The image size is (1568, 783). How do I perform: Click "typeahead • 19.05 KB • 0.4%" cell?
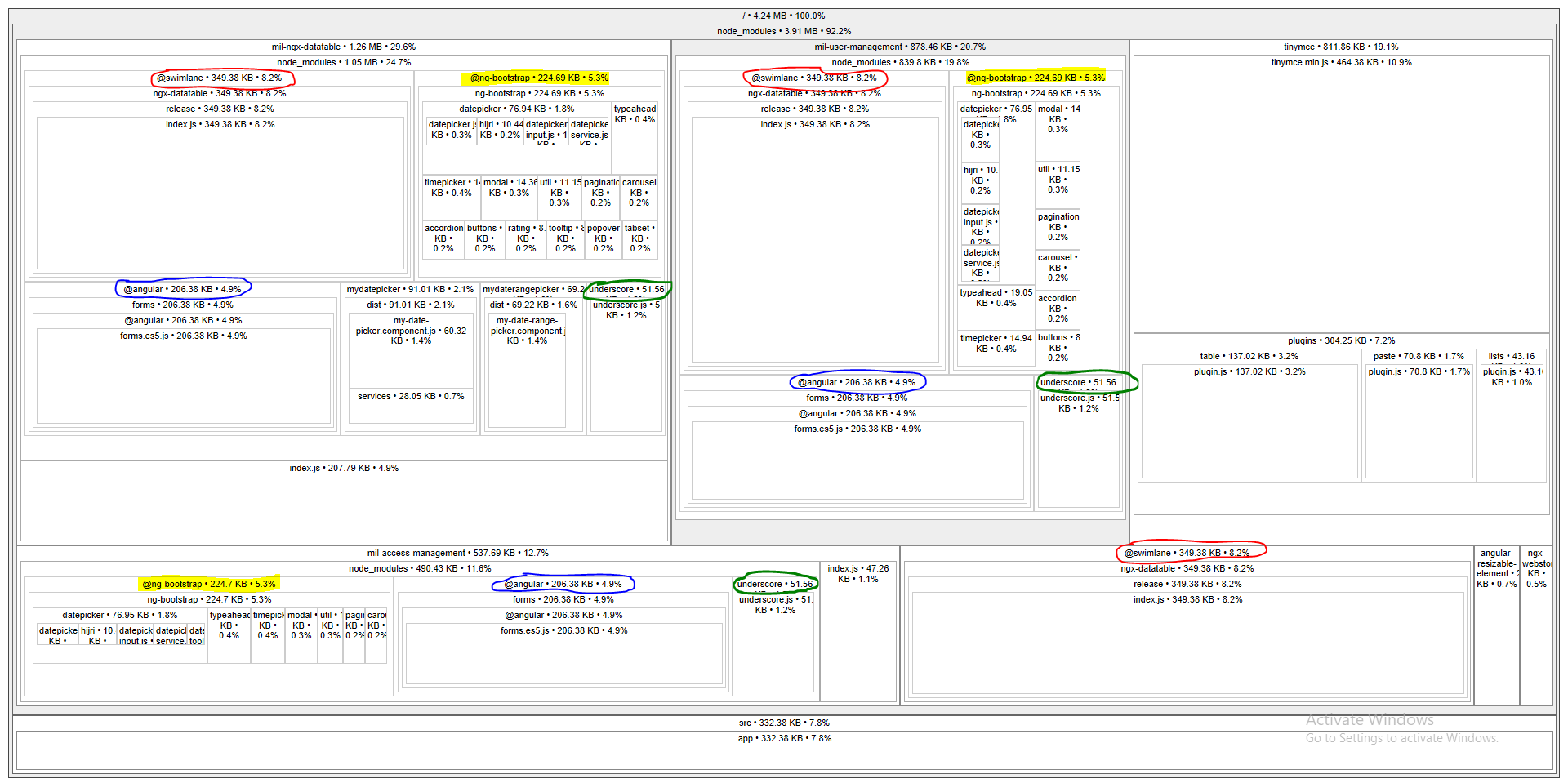tap(996, 298)
